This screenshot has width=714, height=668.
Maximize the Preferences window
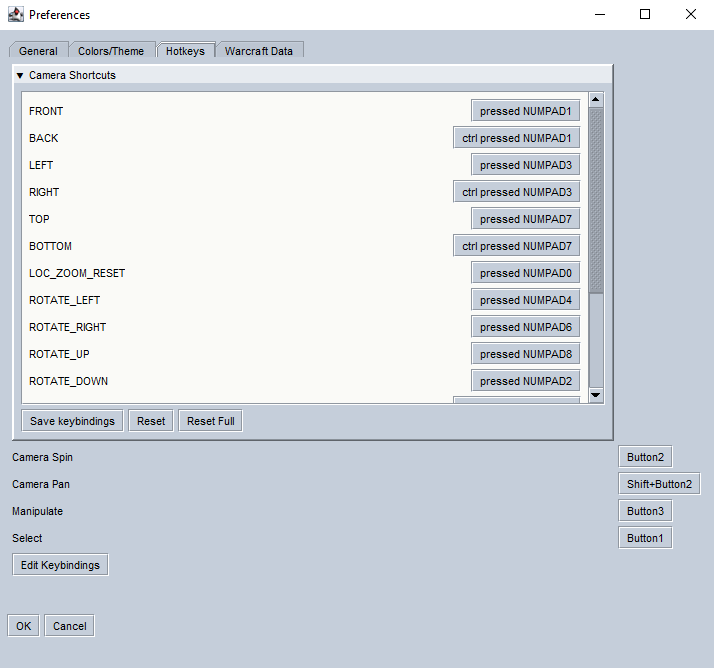(645, 15)
